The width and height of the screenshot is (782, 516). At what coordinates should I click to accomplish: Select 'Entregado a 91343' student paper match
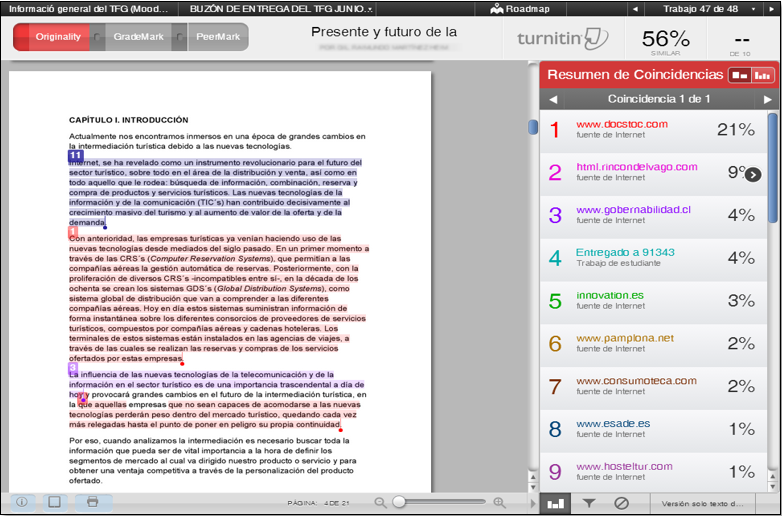(x=625, y=253)
